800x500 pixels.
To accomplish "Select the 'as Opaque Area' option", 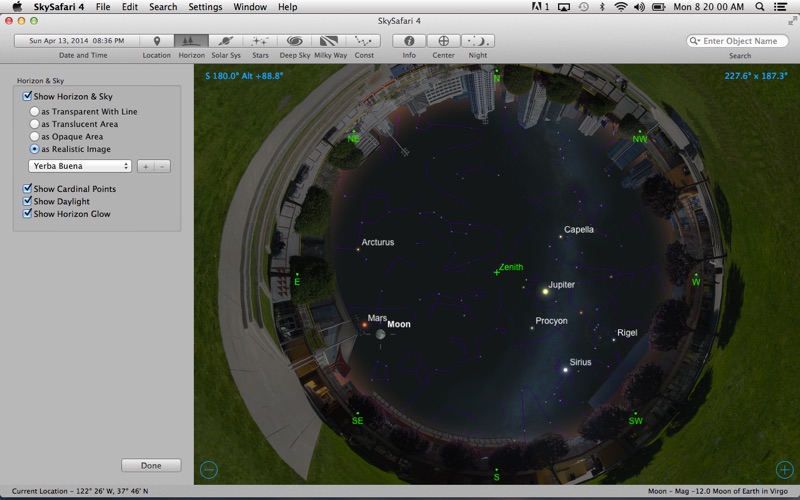I will (x=35, y=136).
